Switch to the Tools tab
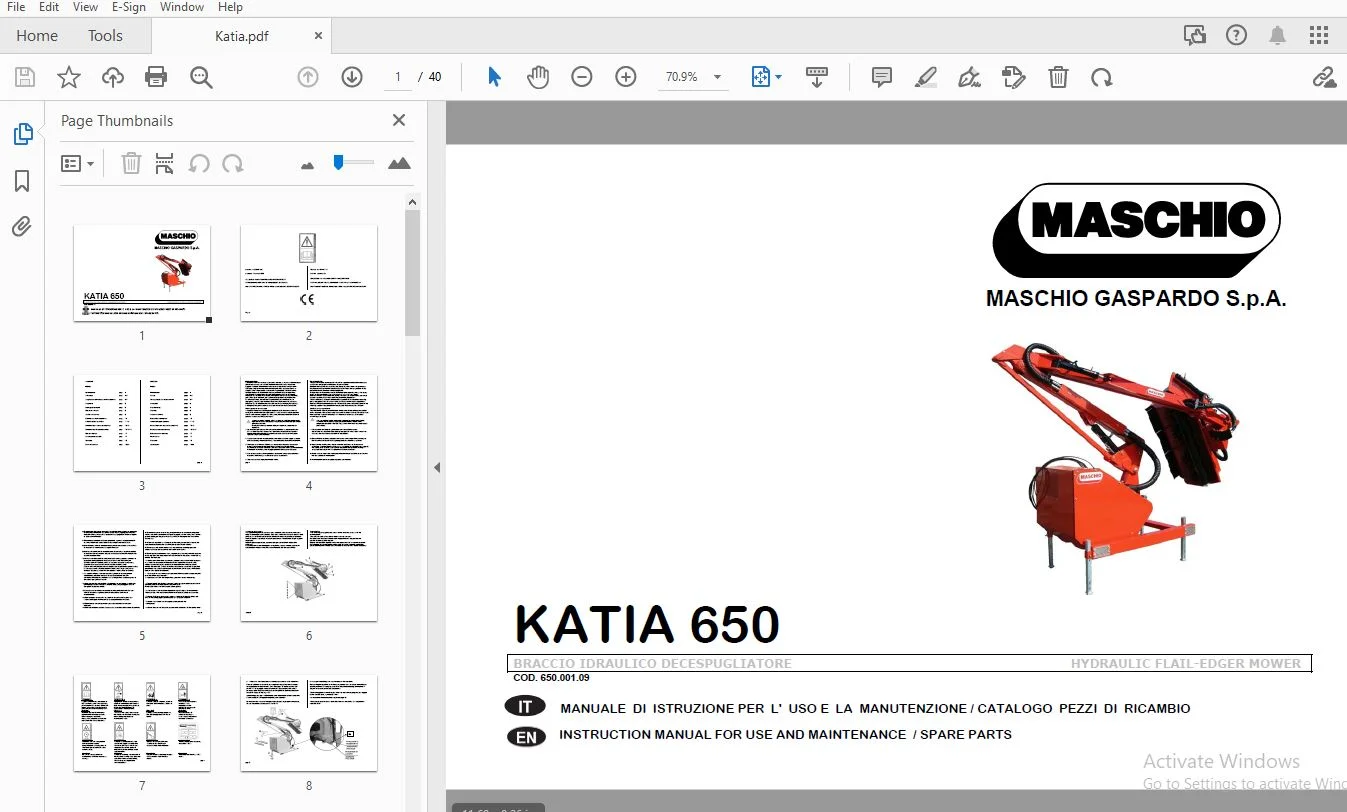Screen dimensions: 1347x812 (x=105, y=36)
